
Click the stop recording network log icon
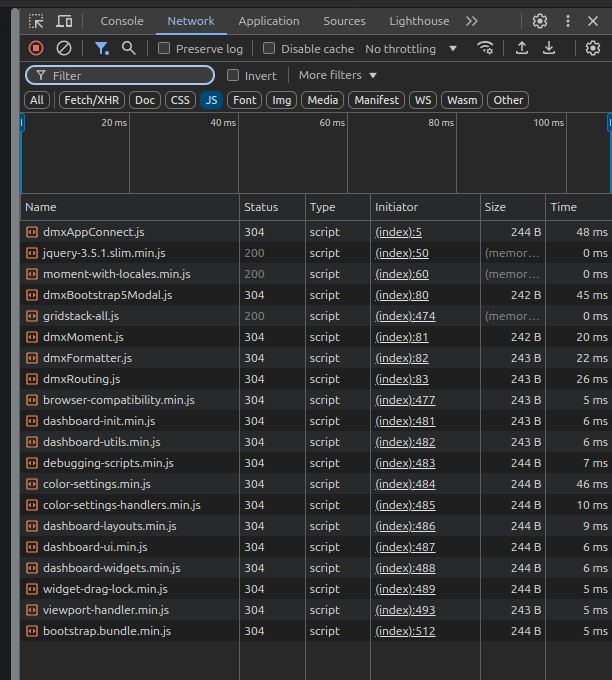pyautogui.click(x=36, y=48)
